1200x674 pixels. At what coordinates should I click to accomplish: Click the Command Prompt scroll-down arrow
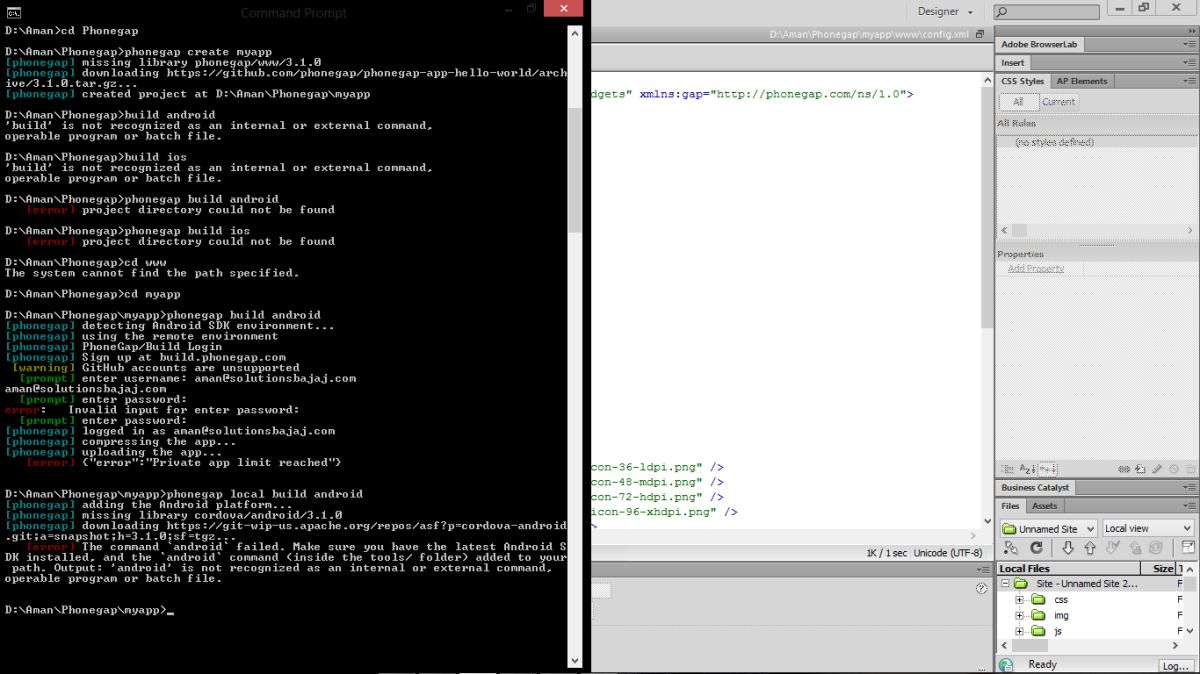575,660
